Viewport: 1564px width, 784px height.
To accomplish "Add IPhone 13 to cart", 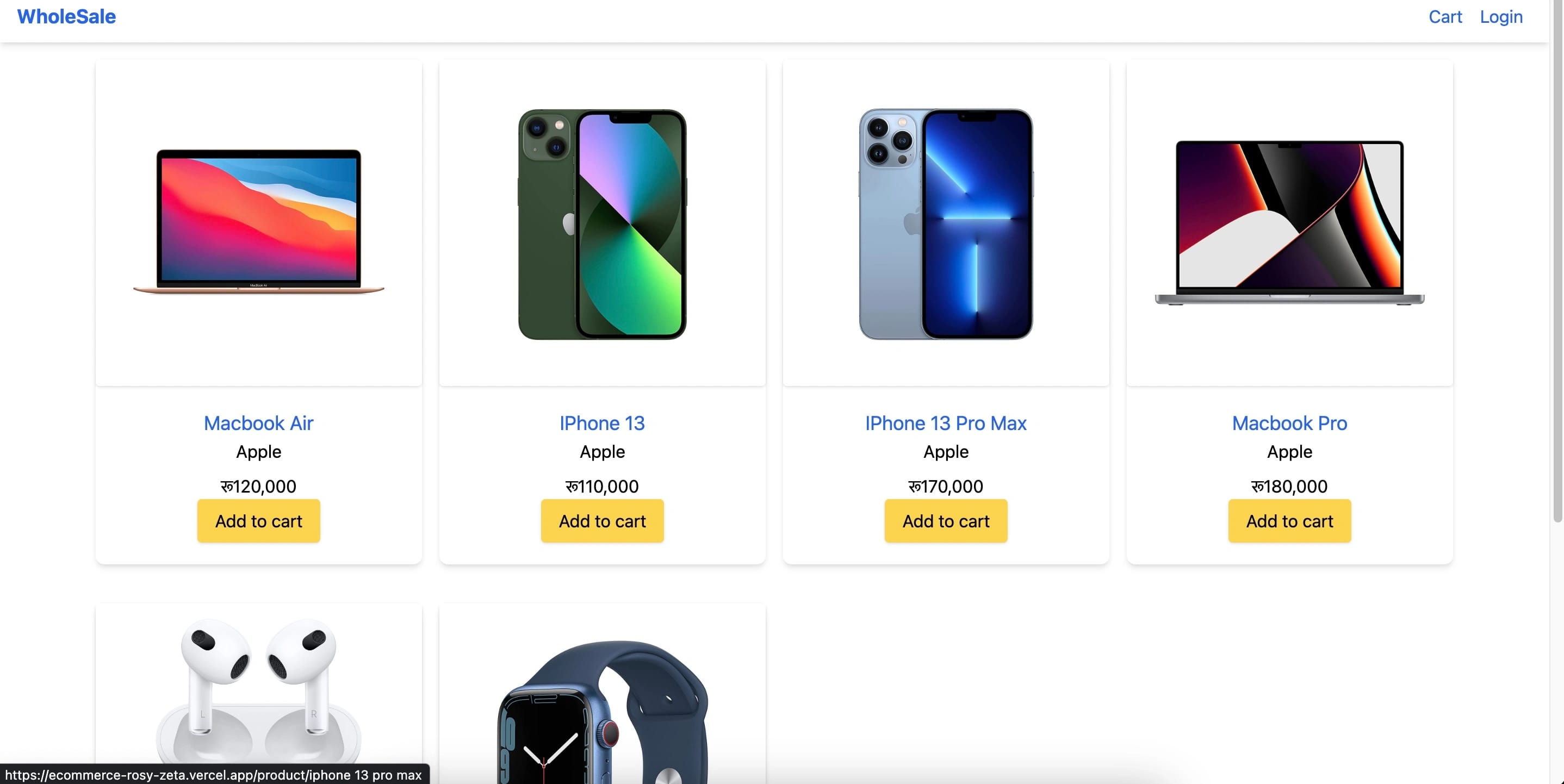I will click(x=603, y=521).
